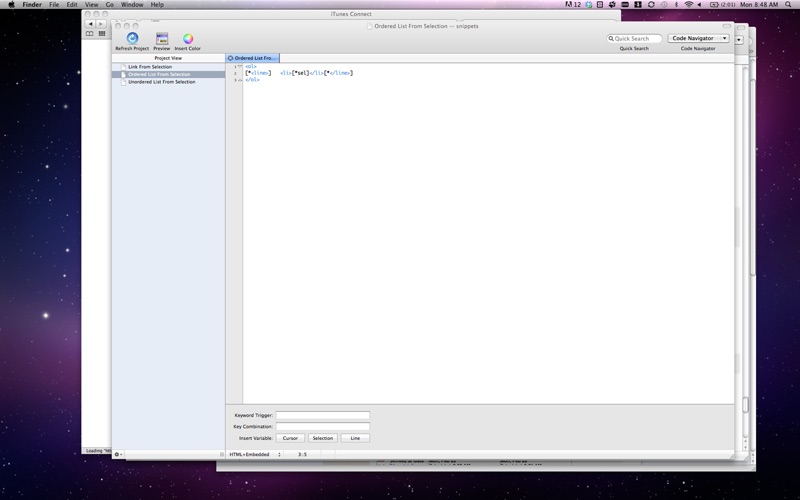Viewport: 800px width, 500px height.
Task: Select Link From Selection snippet
Action: pyautogui.click(x=150, y=67)
